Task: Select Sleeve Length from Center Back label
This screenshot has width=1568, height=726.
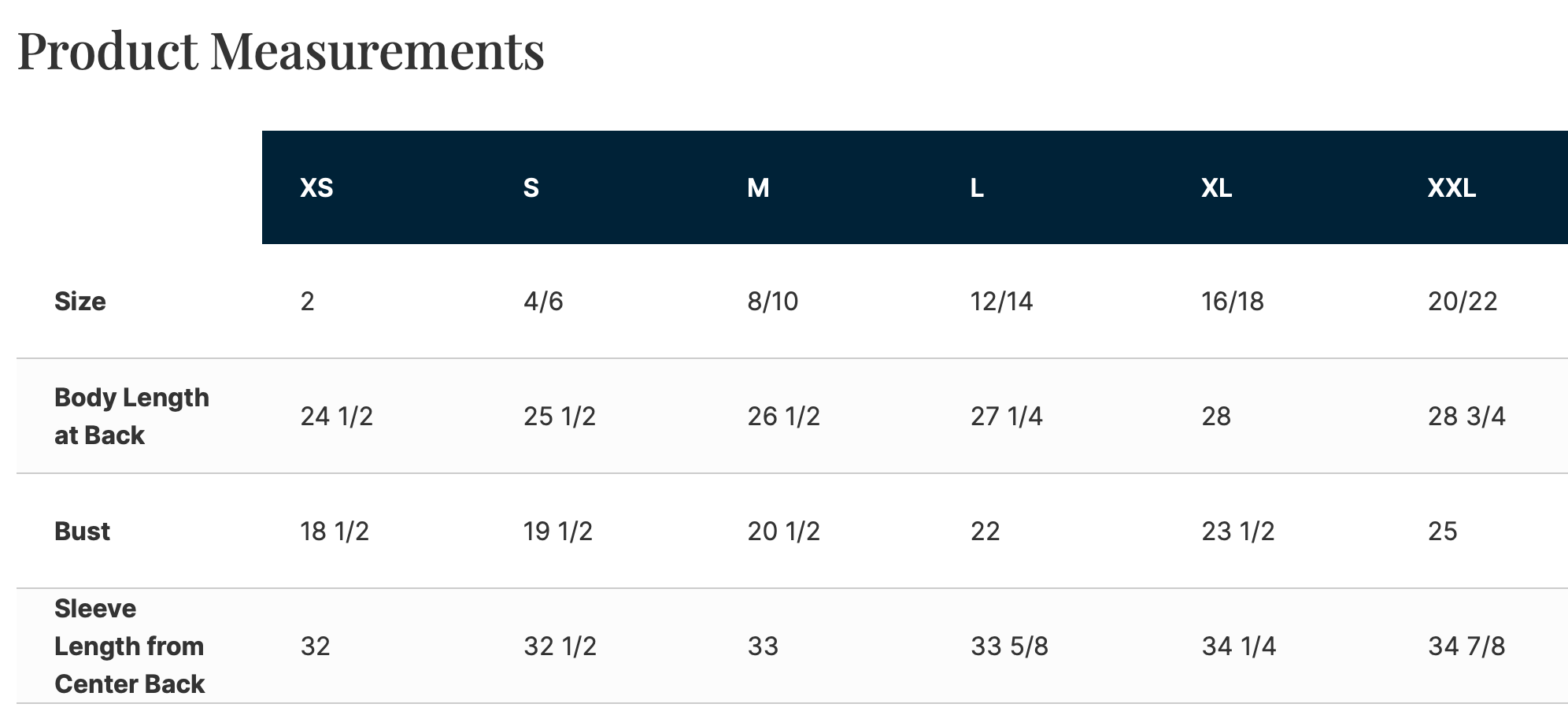Action: pyautogui.click(x=130, y=646)
